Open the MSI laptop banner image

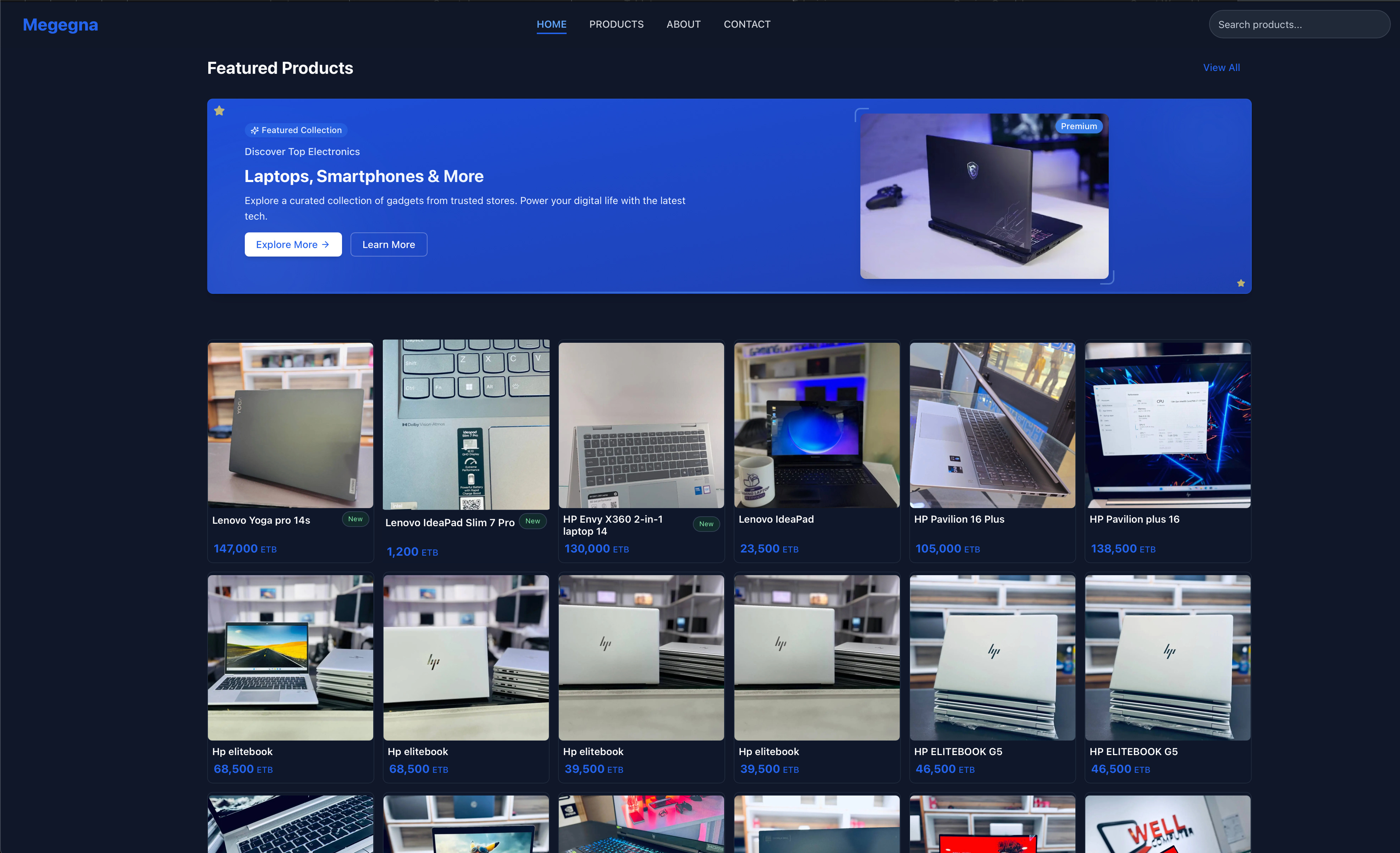(x=984, y=196)
